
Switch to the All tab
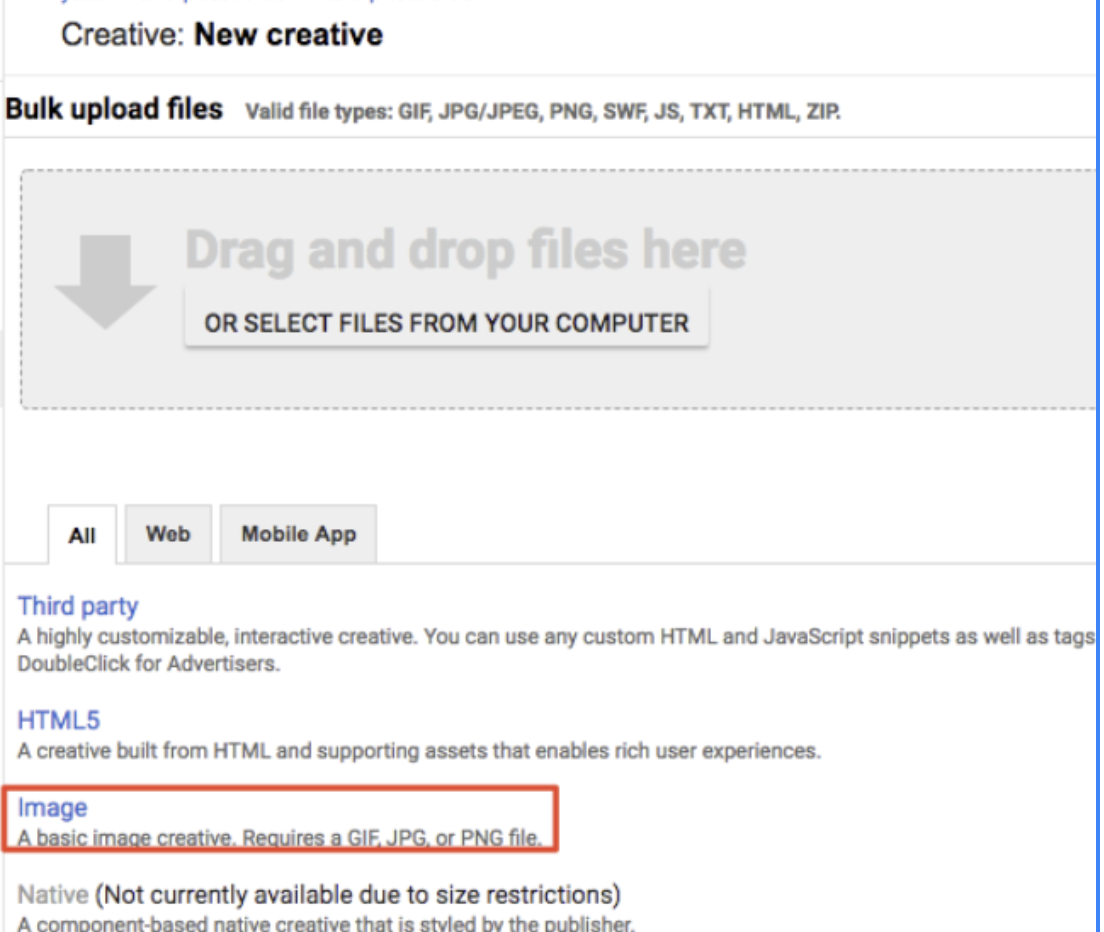click(82, 536)
